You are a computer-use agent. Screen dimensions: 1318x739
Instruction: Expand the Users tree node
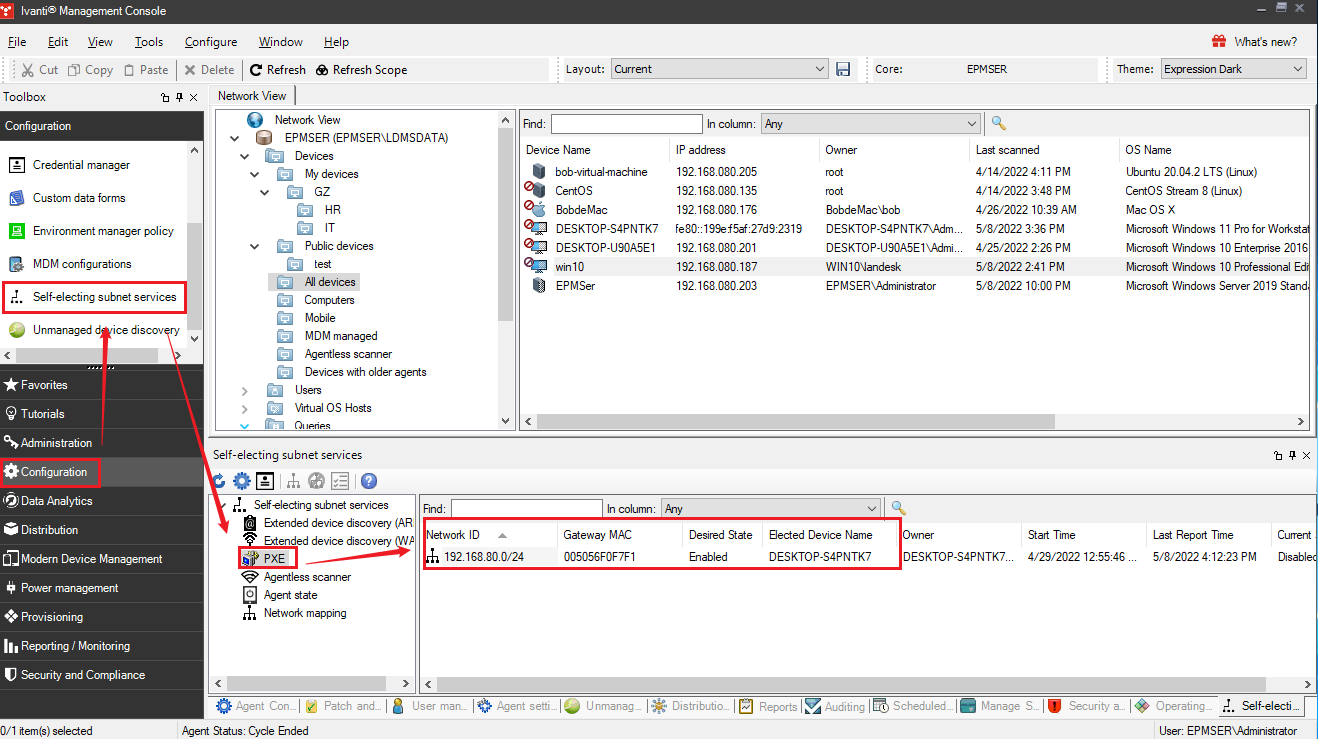pos(245,390)
